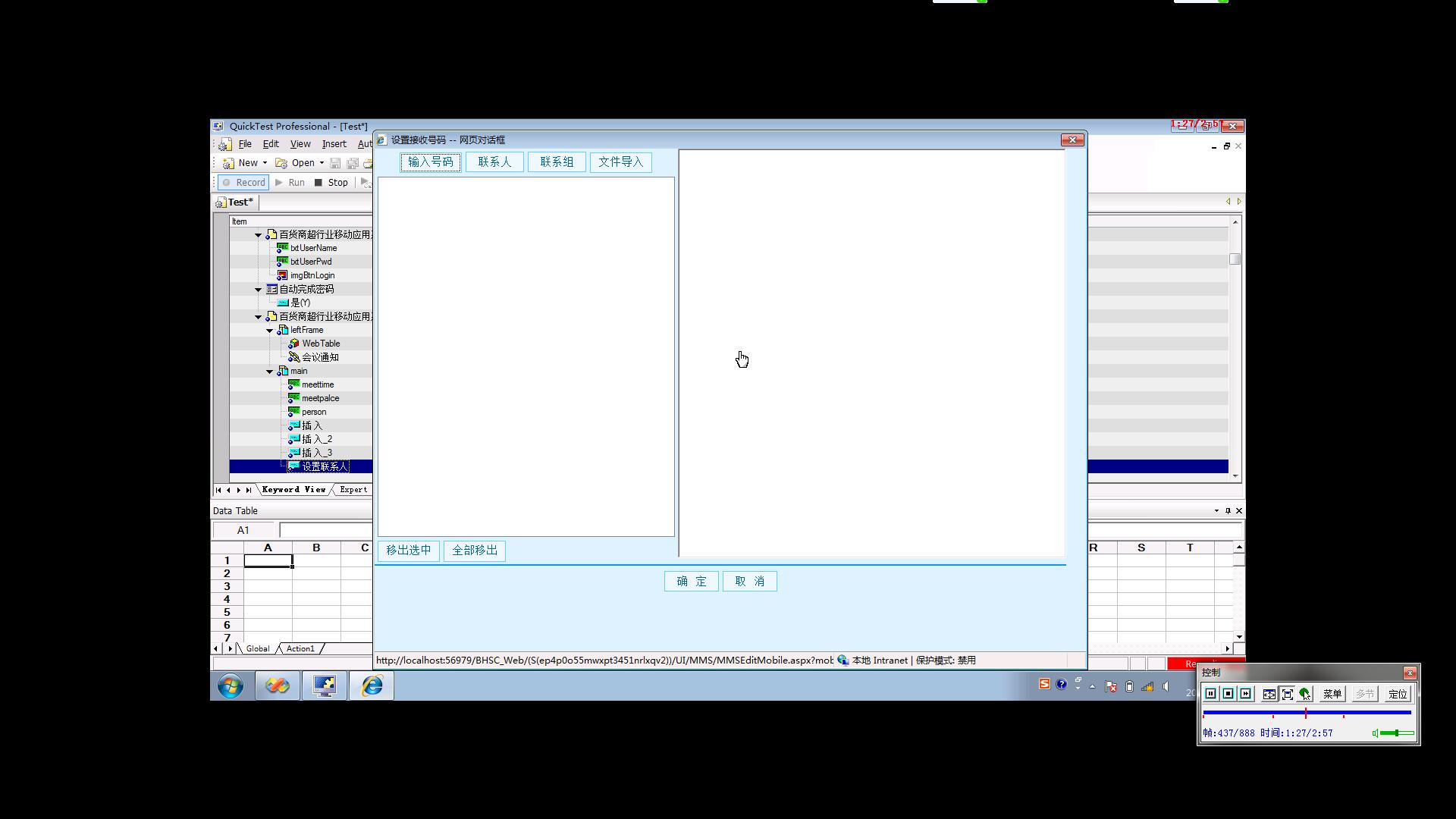Select the 插入_3 tree item
The height and width of the screenshot is (819, 1456).
tap(317, 453)
